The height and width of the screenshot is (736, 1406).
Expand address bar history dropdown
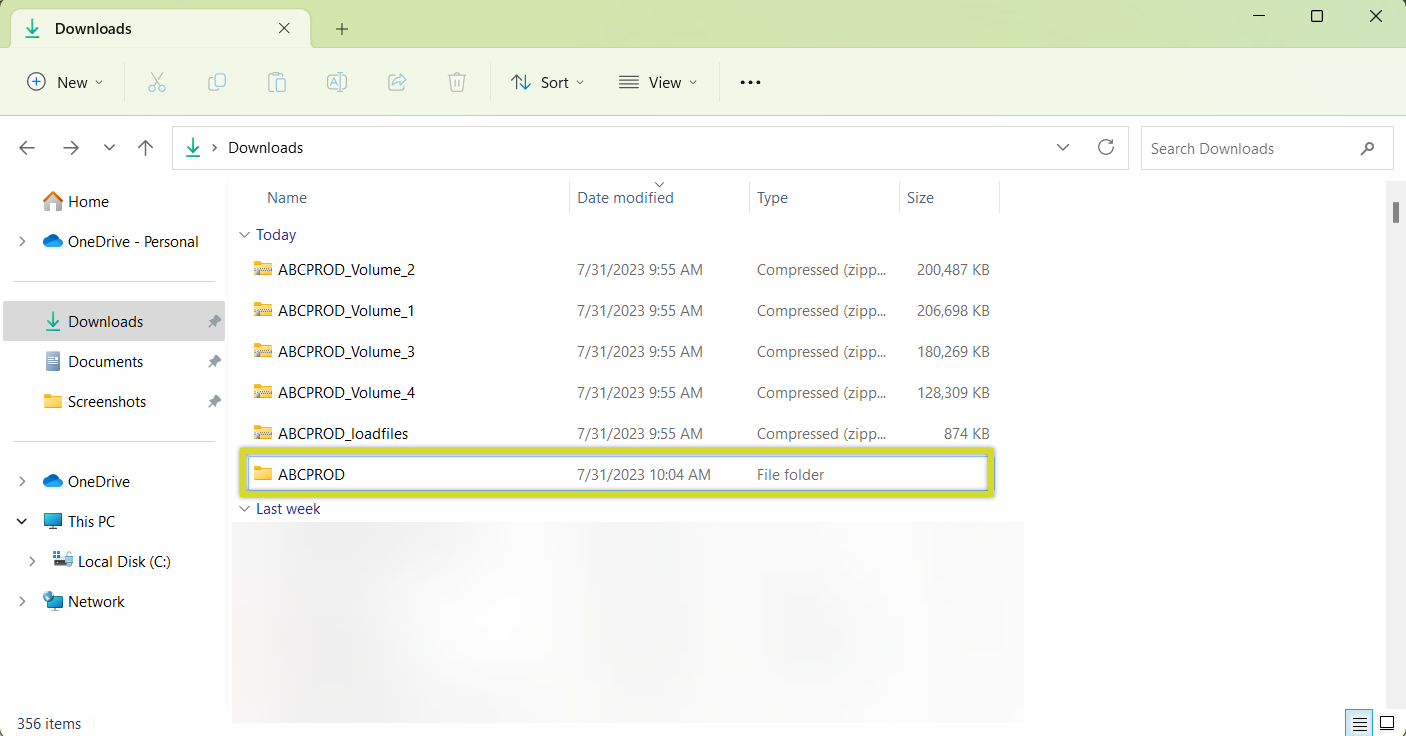pyautogui.click(x=1063, y=147)
